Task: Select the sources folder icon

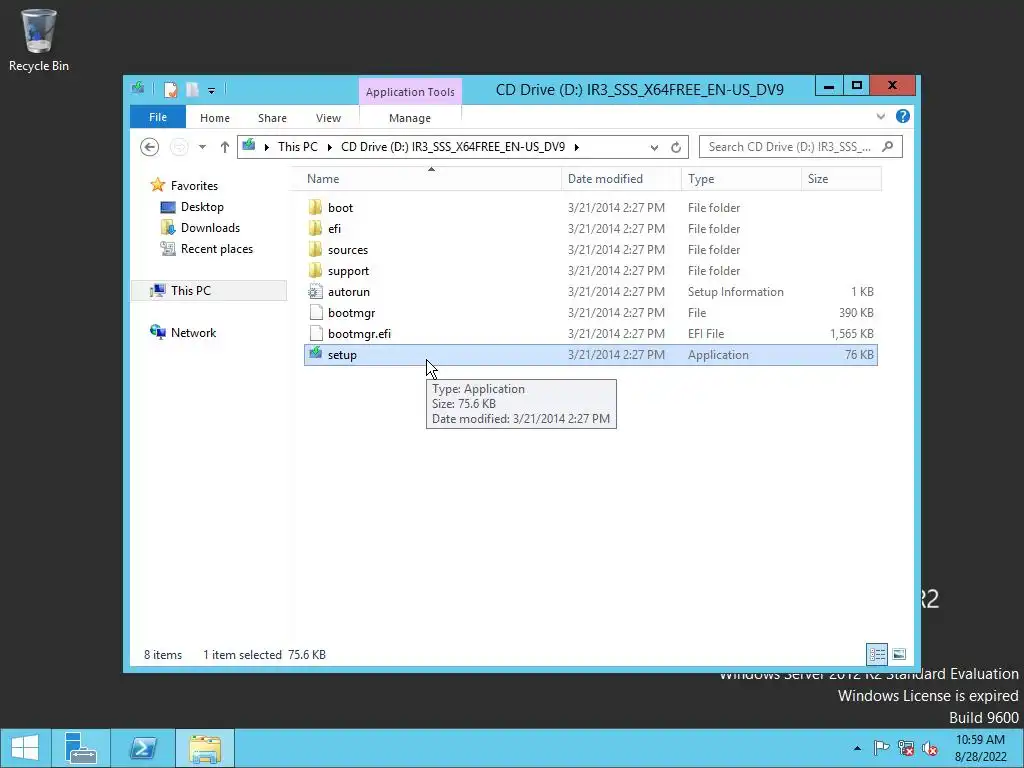Action: (315, 249)
